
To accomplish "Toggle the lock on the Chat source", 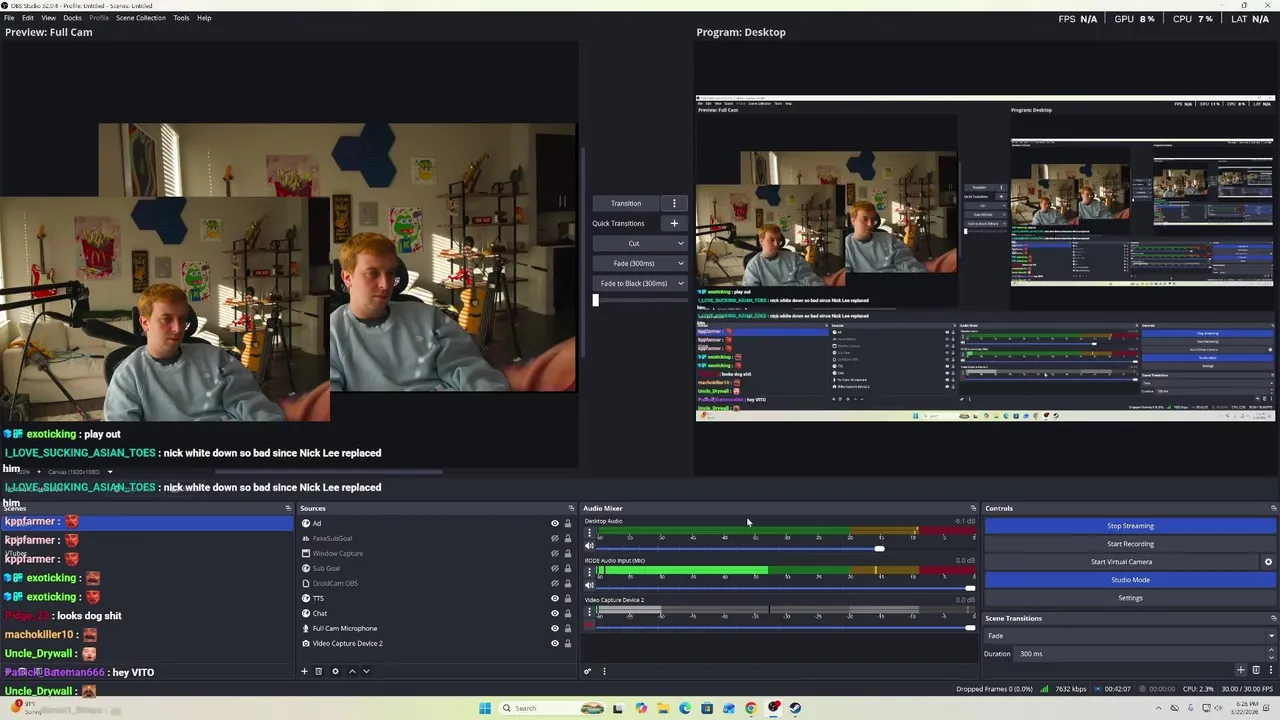I will [x=568, y=613].
